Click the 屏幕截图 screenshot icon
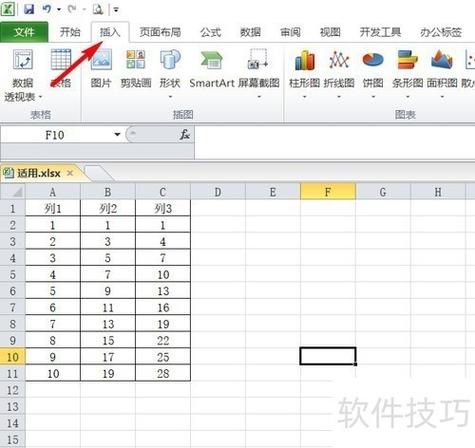475x448 pixels. pyautogui.click(x=258, y=59)
